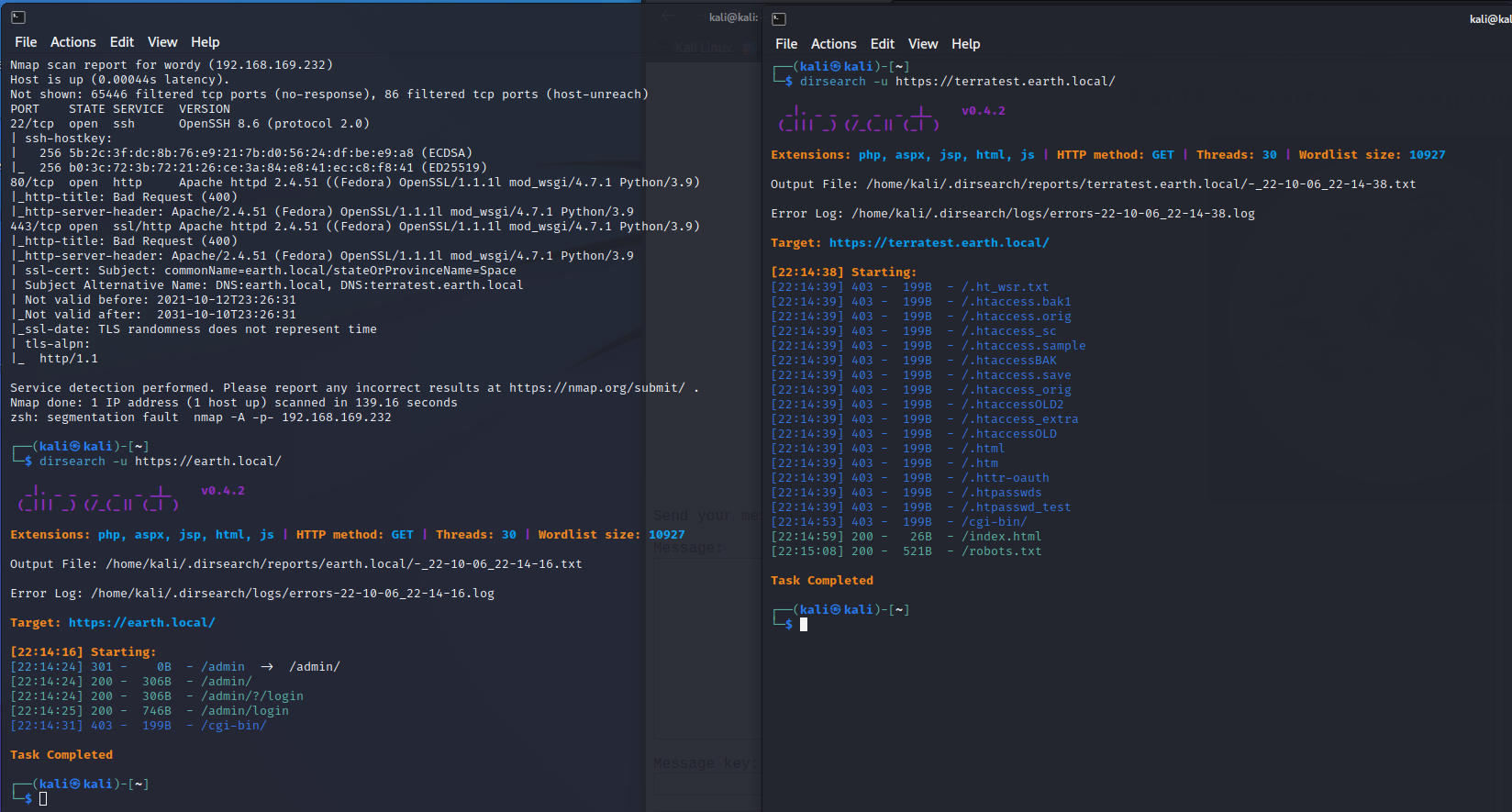Open the File menu in the left terminal
The height and width of the screenshot is (812, 1512).
coord(26,42)
